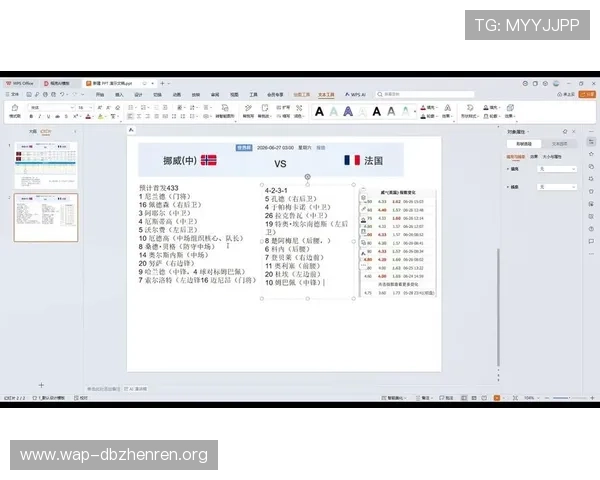The height and width of the screenshot is (480, 600).
Task: Toggle bold formatting in the ribbon
Action: (x=31, y=116)
